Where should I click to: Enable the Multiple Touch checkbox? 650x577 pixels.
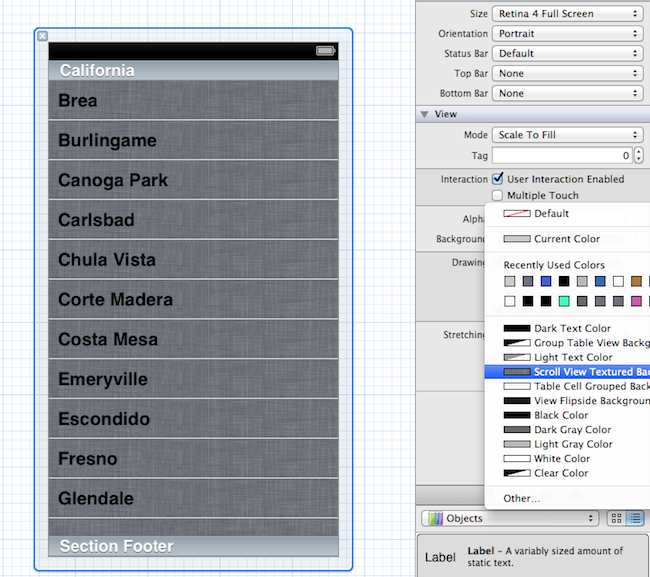(497, 195)
